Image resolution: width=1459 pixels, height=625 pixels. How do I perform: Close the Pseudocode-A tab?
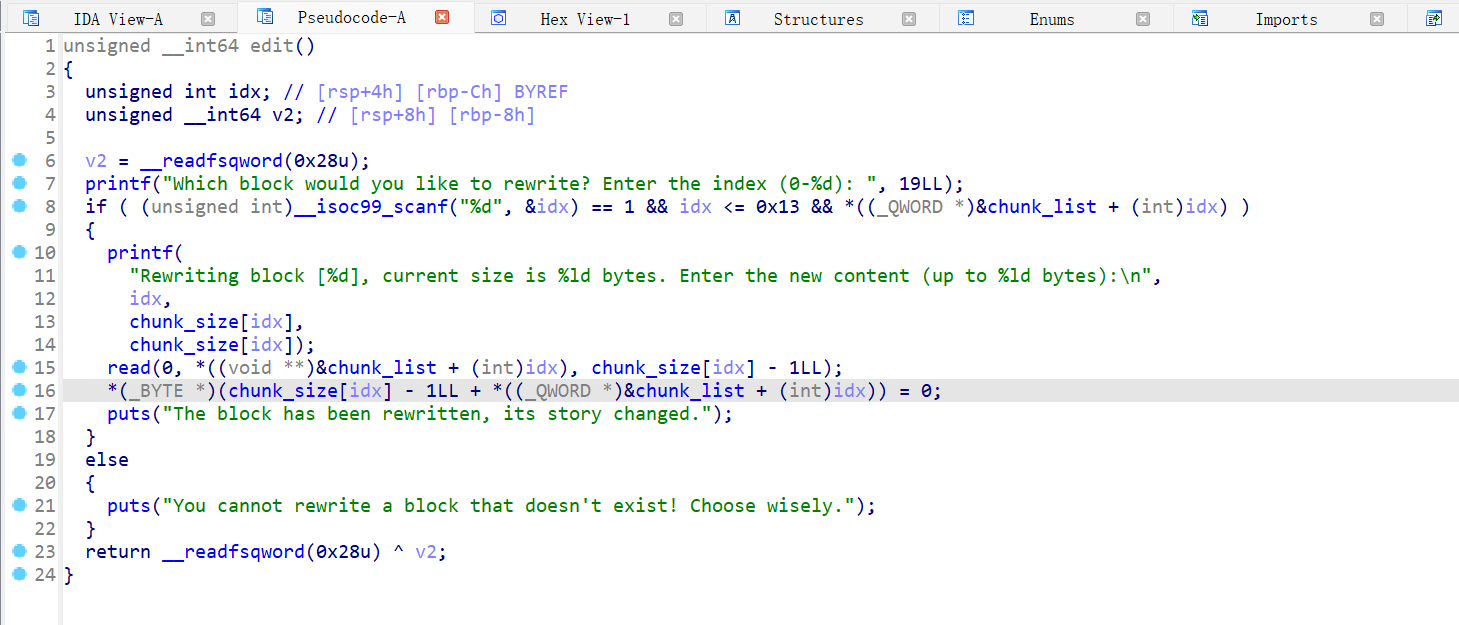[x=442, y=17]
